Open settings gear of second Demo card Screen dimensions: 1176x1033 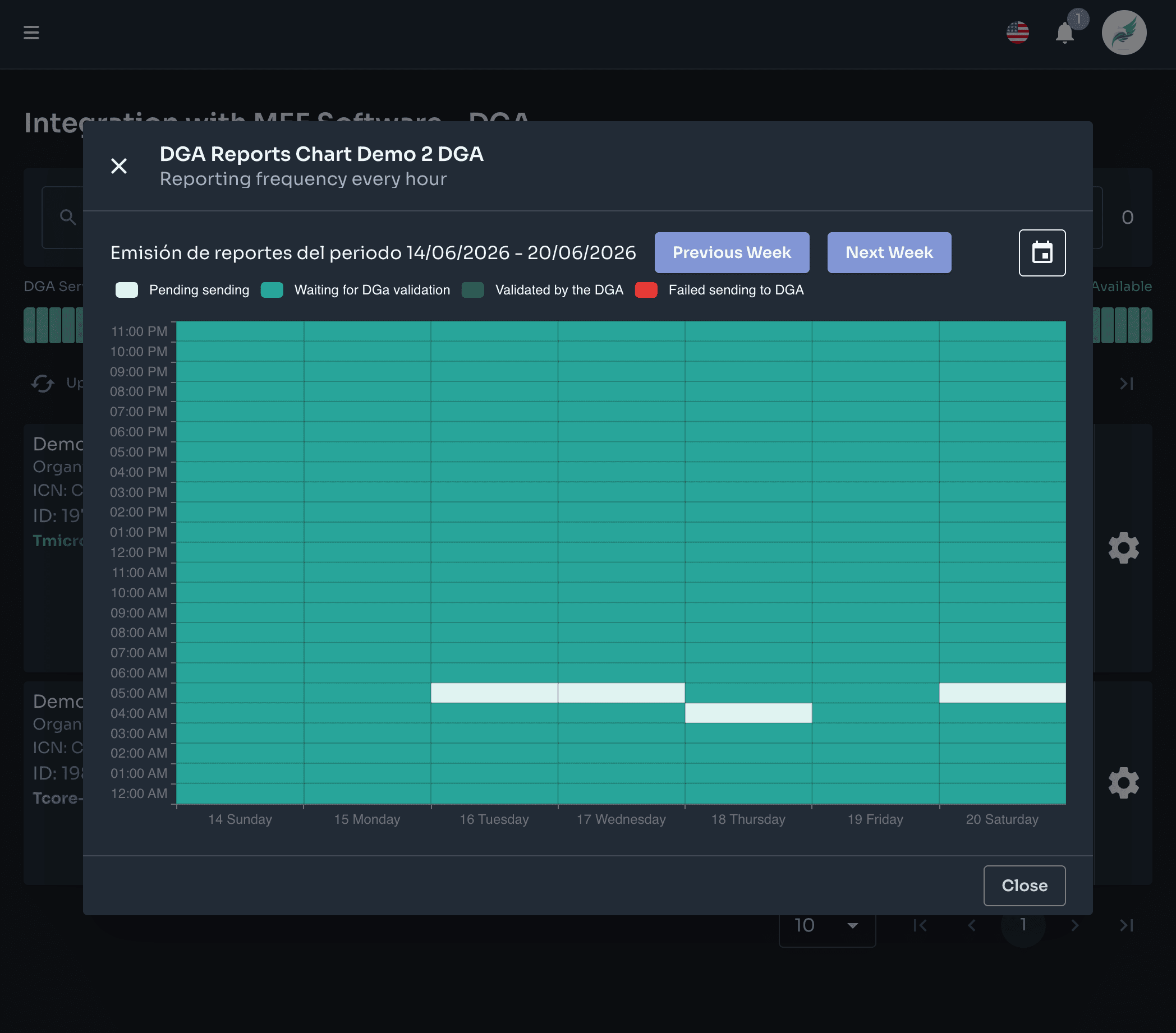pyautogui.click(x=1124, y=782)
